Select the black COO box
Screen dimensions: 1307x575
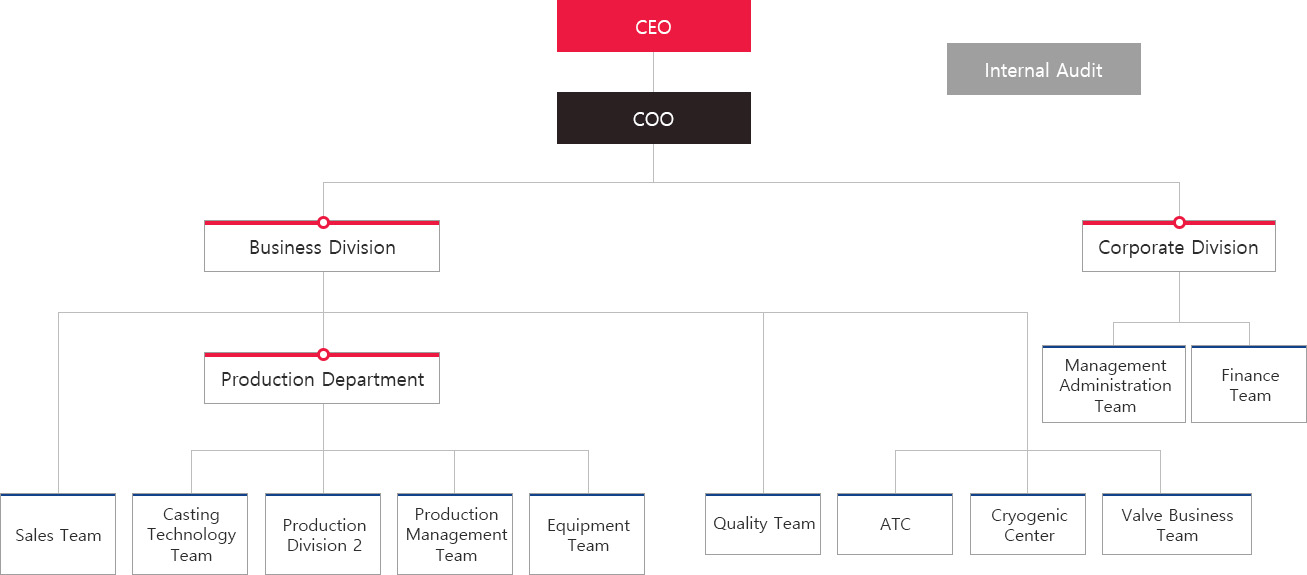(x=653, y=118)
